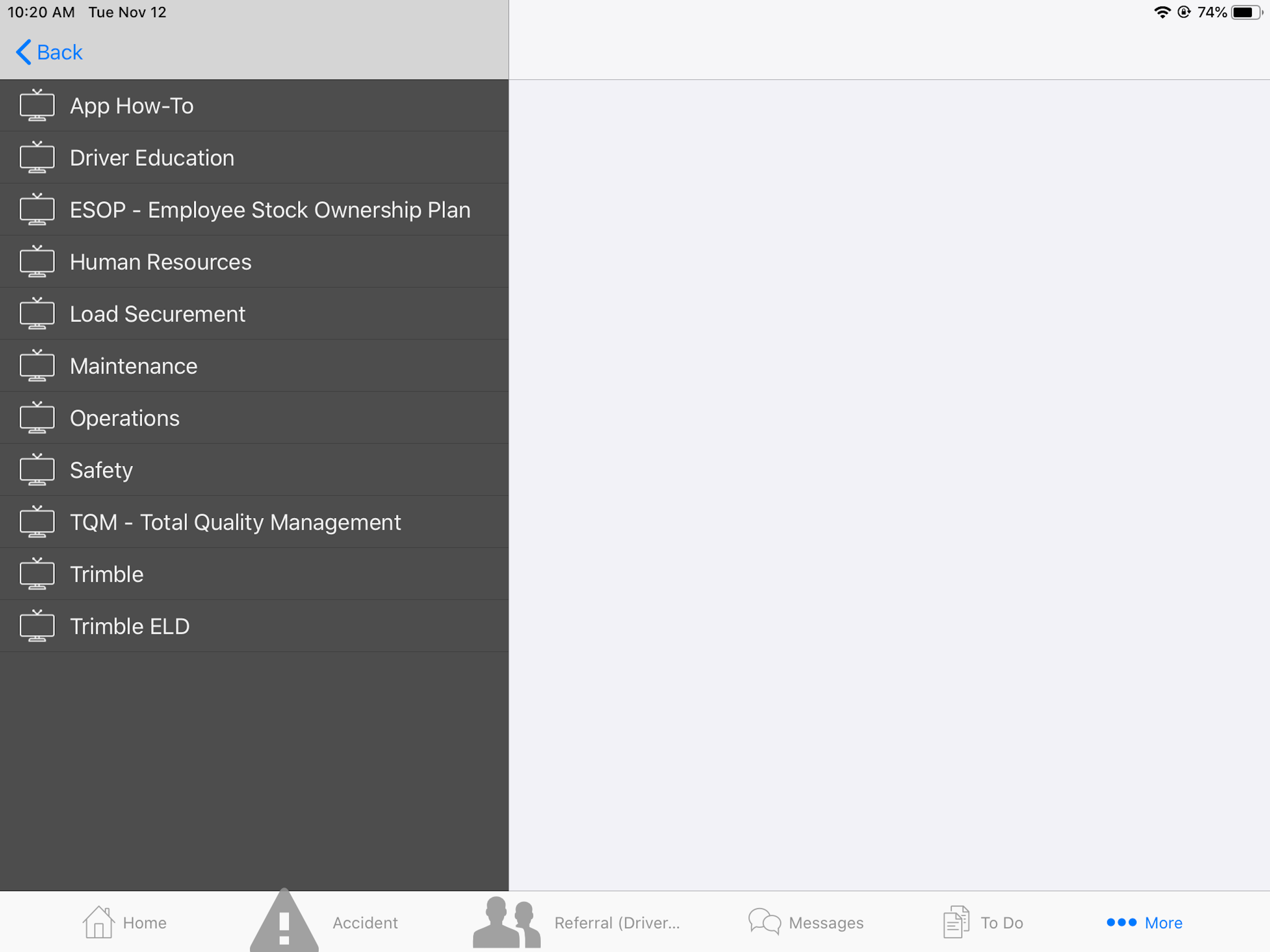Viewport: 1270px width, 952px height.
Task: Open the Referral (Driver... tab
Action: point(617,923)
